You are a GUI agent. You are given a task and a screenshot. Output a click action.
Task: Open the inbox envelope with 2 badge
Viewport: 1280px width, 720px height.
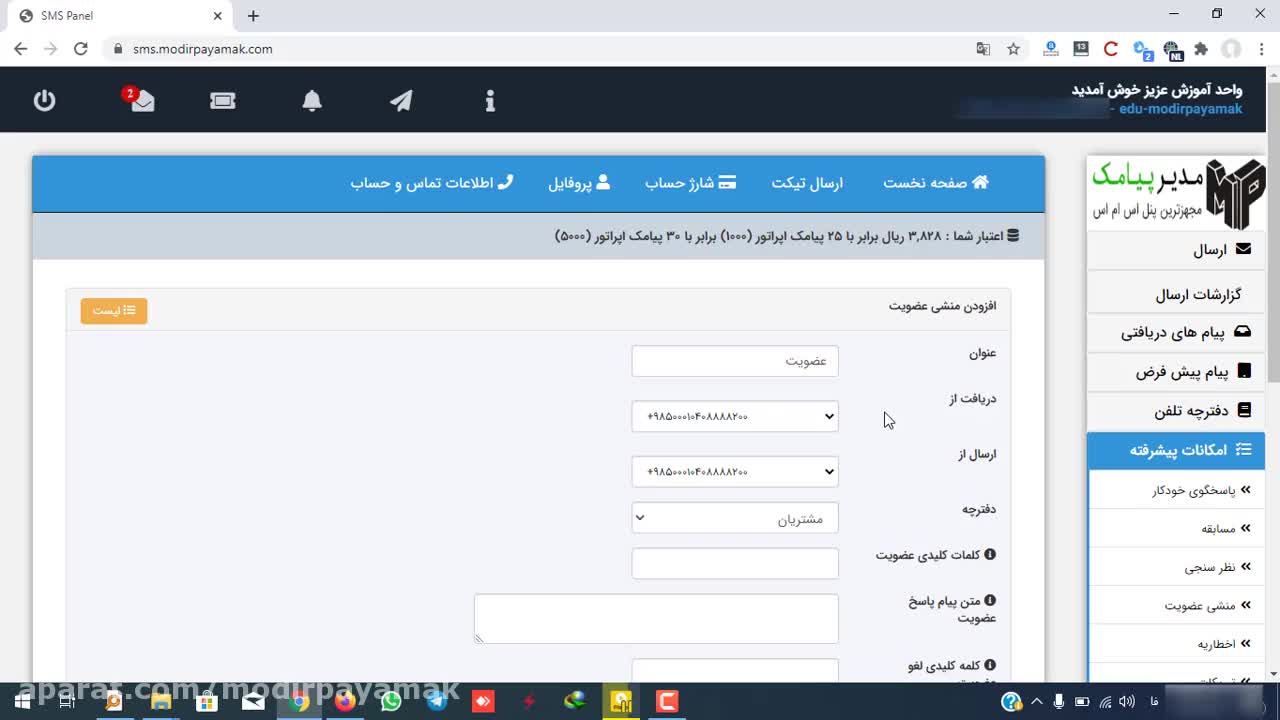coord(141,99)
